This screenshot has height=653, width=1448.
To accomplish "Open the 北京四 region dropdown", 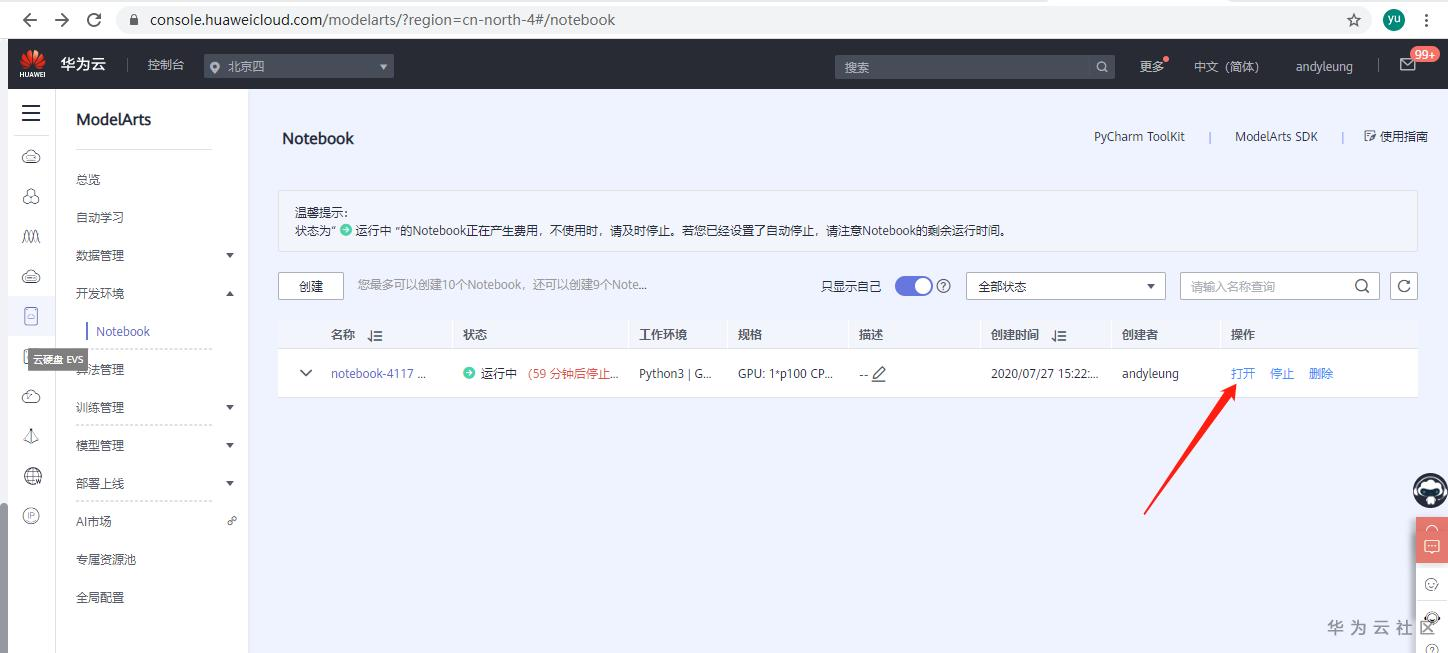I will [299, 66].
